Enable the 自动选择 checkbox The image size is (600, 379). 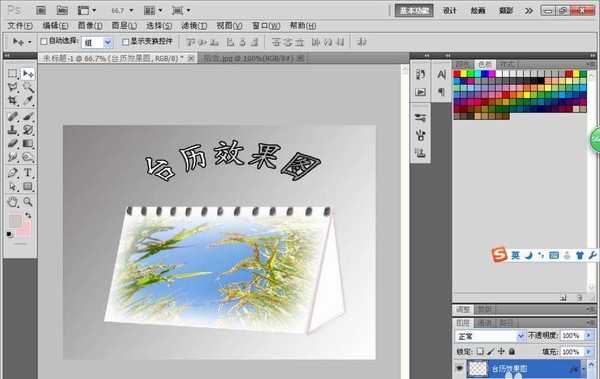[x=44, y=41]
